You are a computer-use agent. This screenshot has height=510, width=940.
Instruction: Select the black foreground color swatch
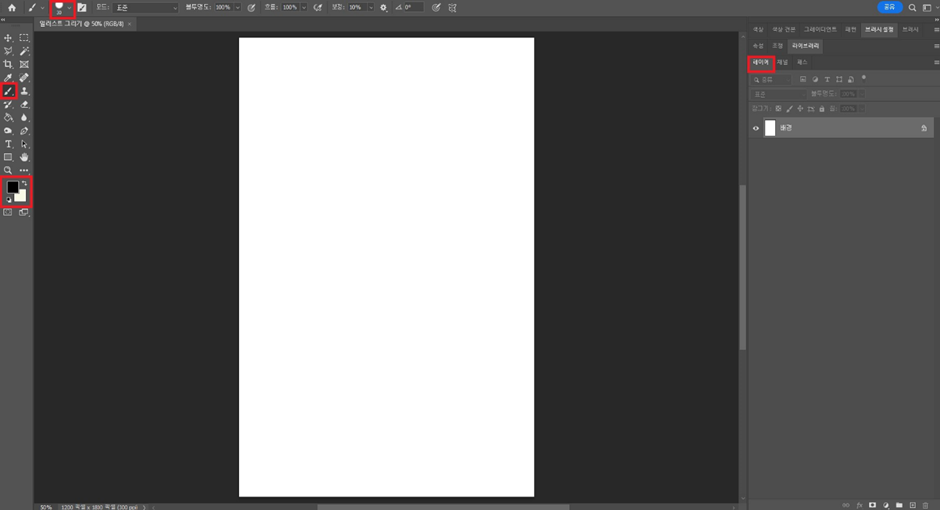[12, 187]
